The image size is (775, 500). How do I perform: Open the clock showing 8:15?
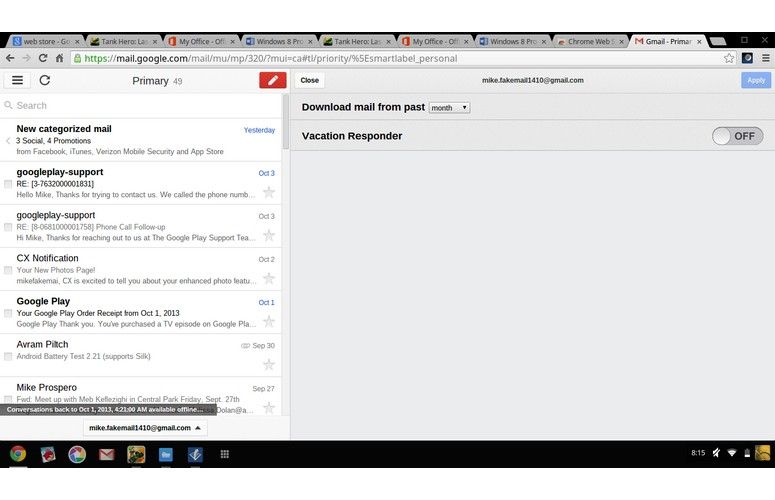point(698,453)
